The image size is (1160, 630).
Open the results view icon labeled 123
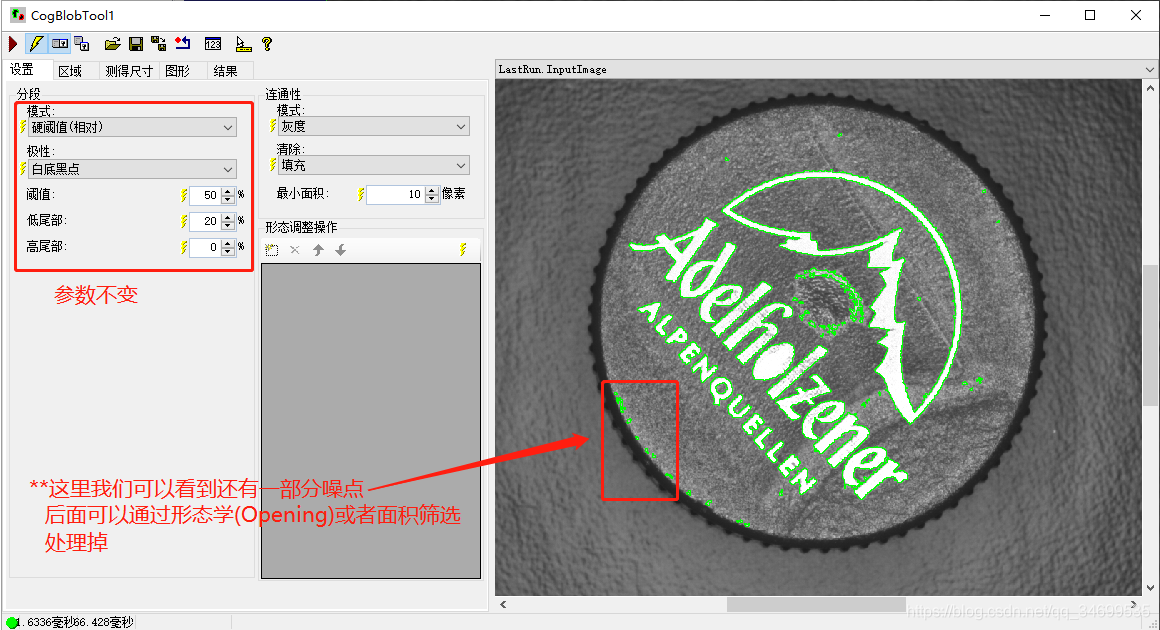click(213, 44)
